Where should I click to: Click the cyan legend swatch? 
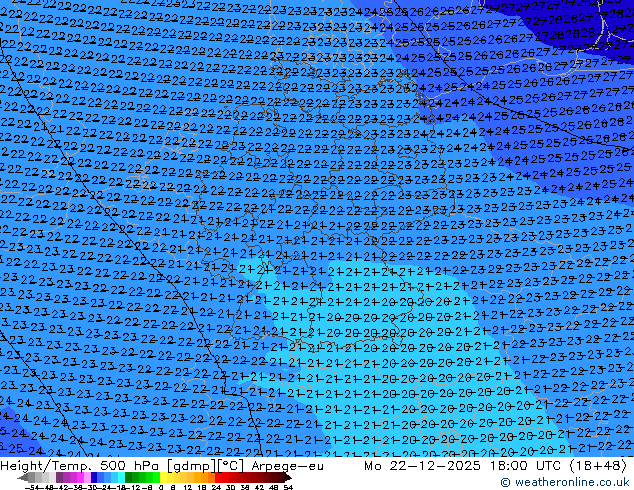[121, 477]
